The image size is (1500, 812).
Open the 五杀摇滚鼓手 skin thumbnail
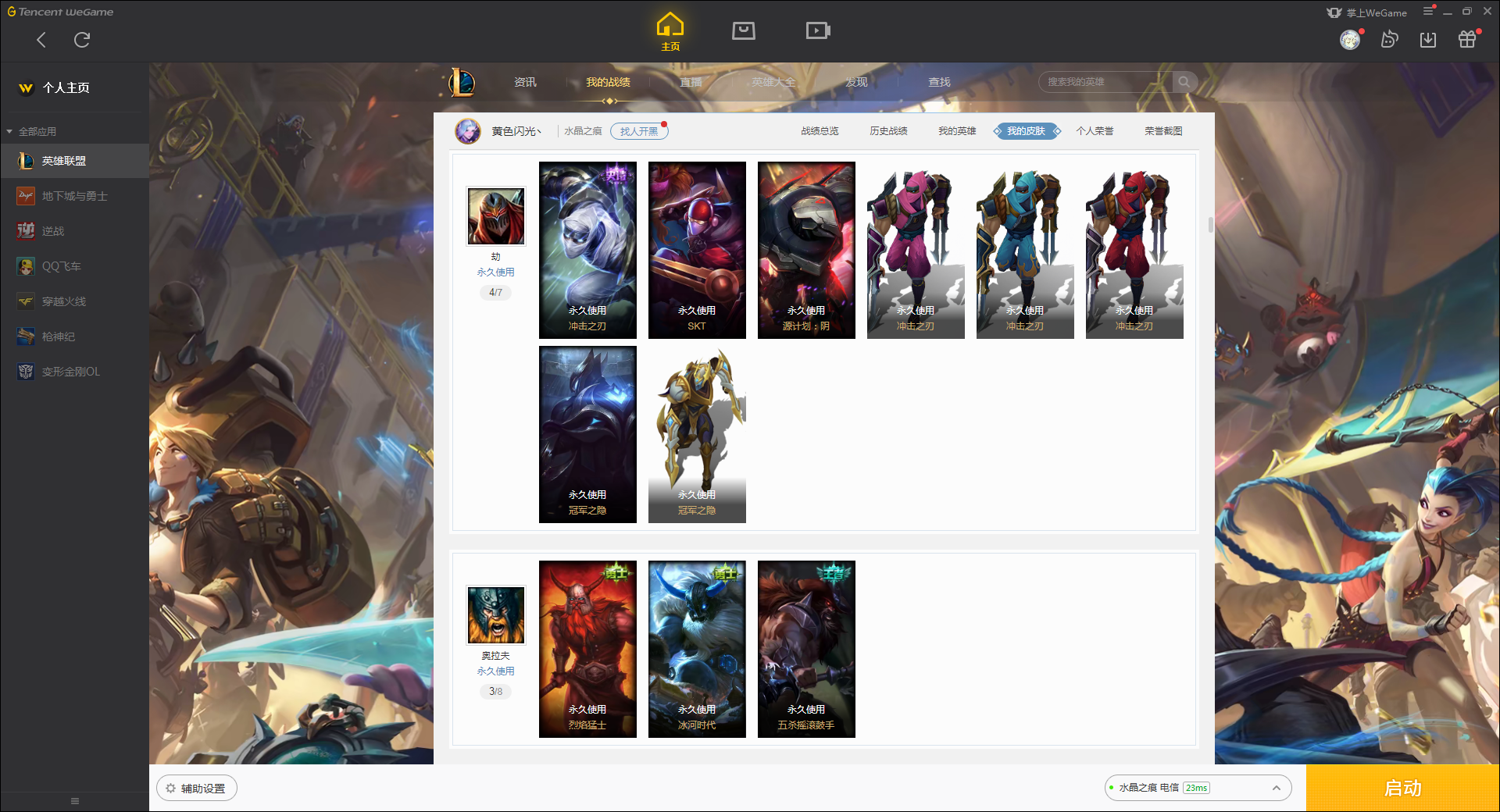coord(806,649)
